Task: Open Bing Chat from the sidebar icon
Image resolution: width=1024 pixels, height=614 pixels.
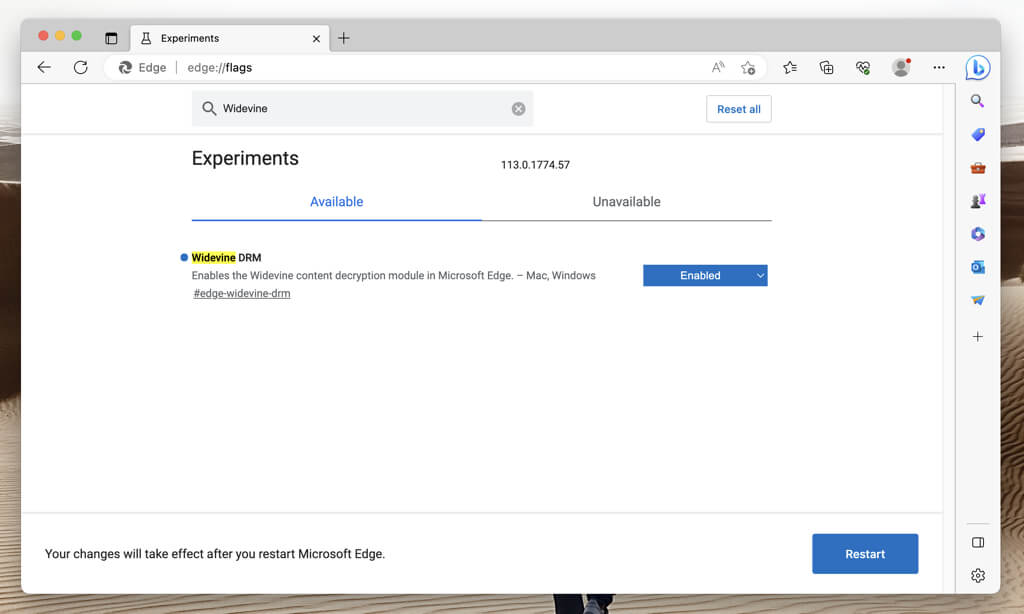Action: (977, 68)
